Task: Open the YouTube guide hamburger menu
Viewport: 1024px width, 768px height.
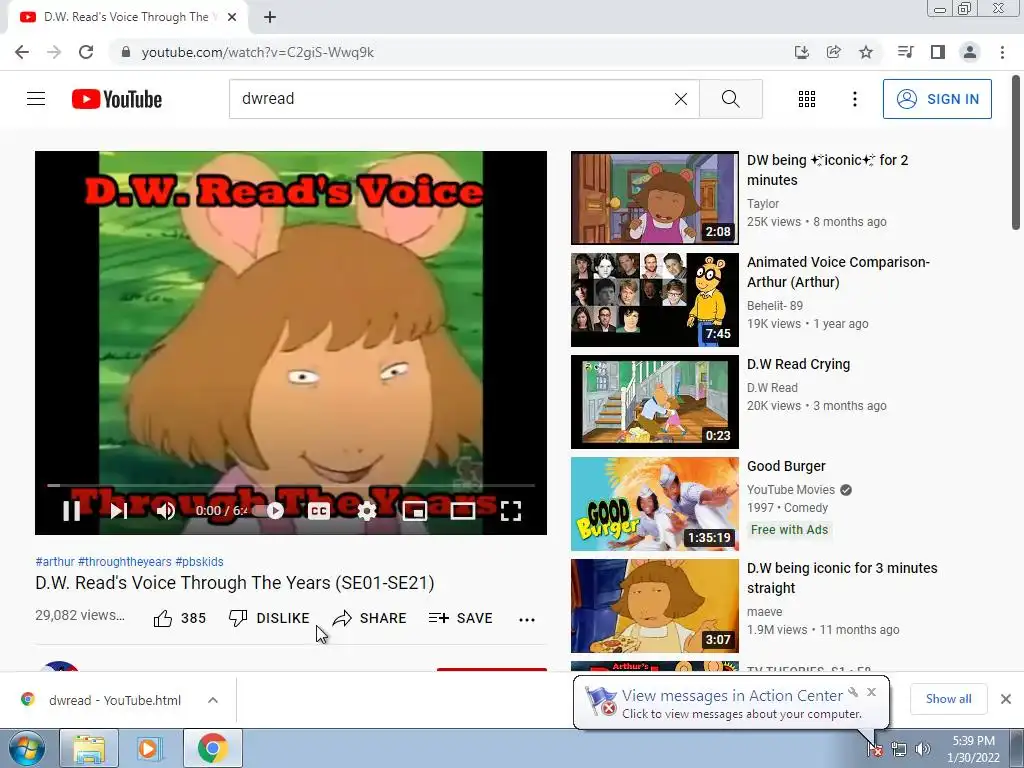Action: 36,99
